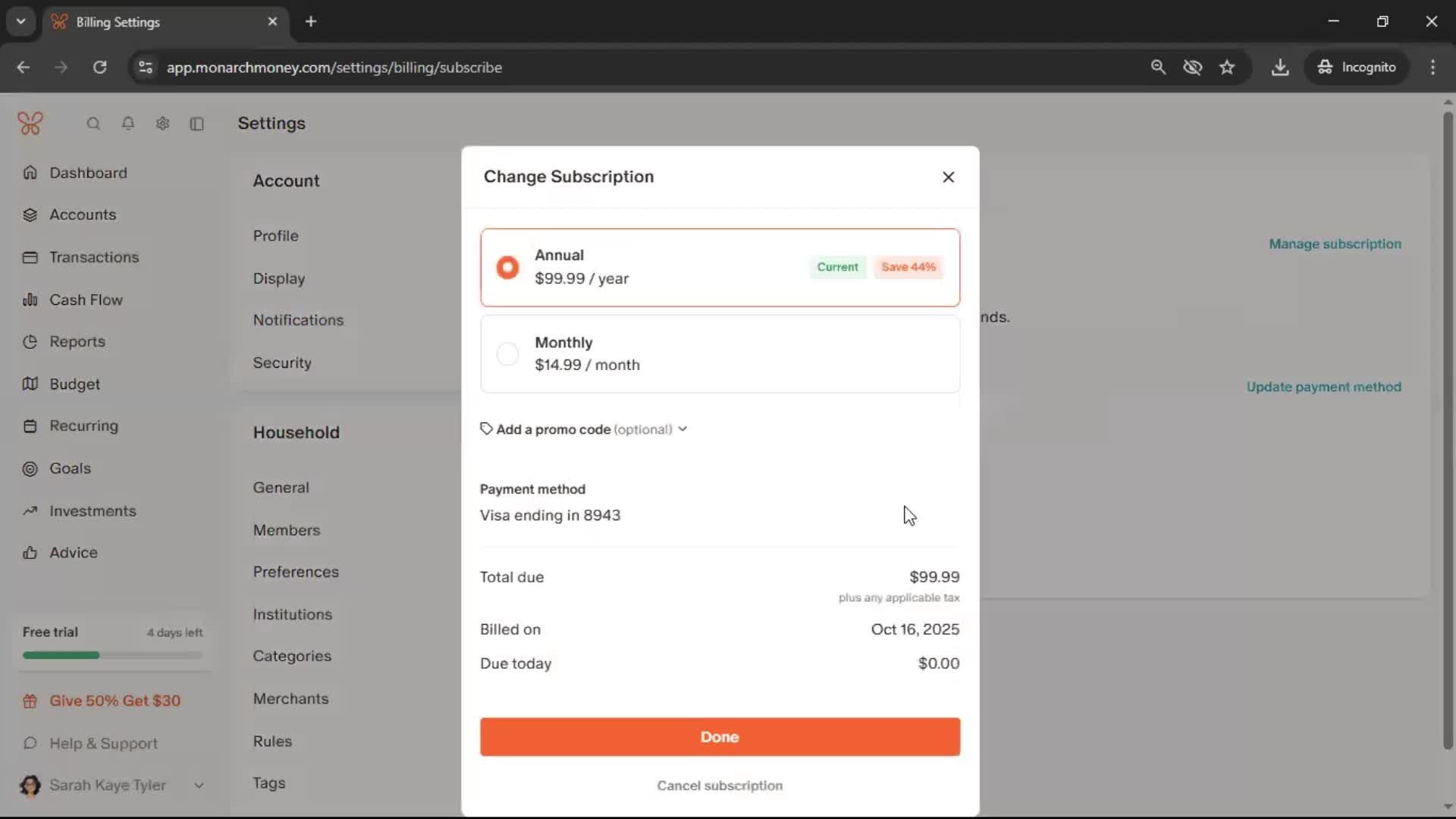Click the Monarch butterfly logo
Viewport: 1456px width, 819px height.
30,123
